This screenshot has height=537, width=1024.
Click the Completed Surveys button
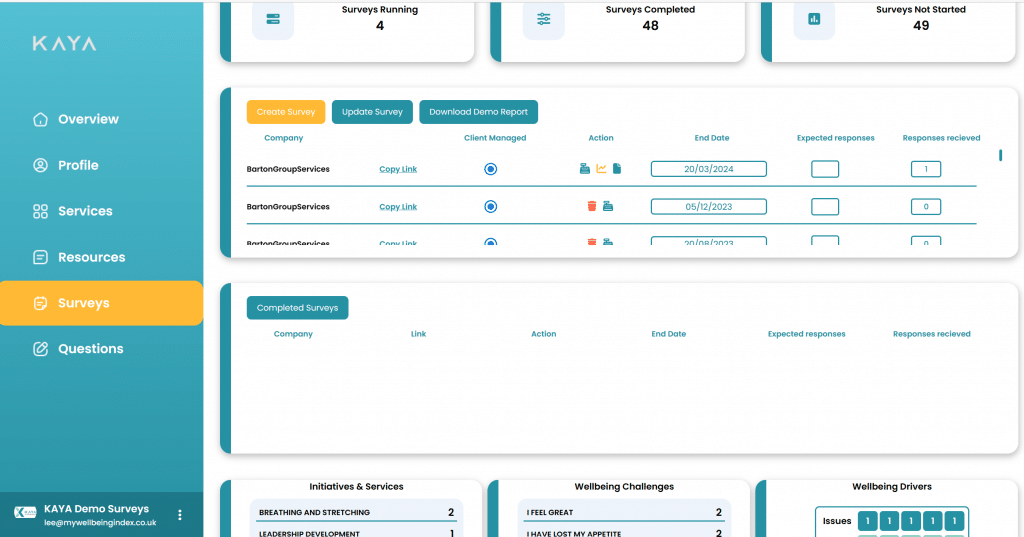pyautogui.click(x=297, y=308)
